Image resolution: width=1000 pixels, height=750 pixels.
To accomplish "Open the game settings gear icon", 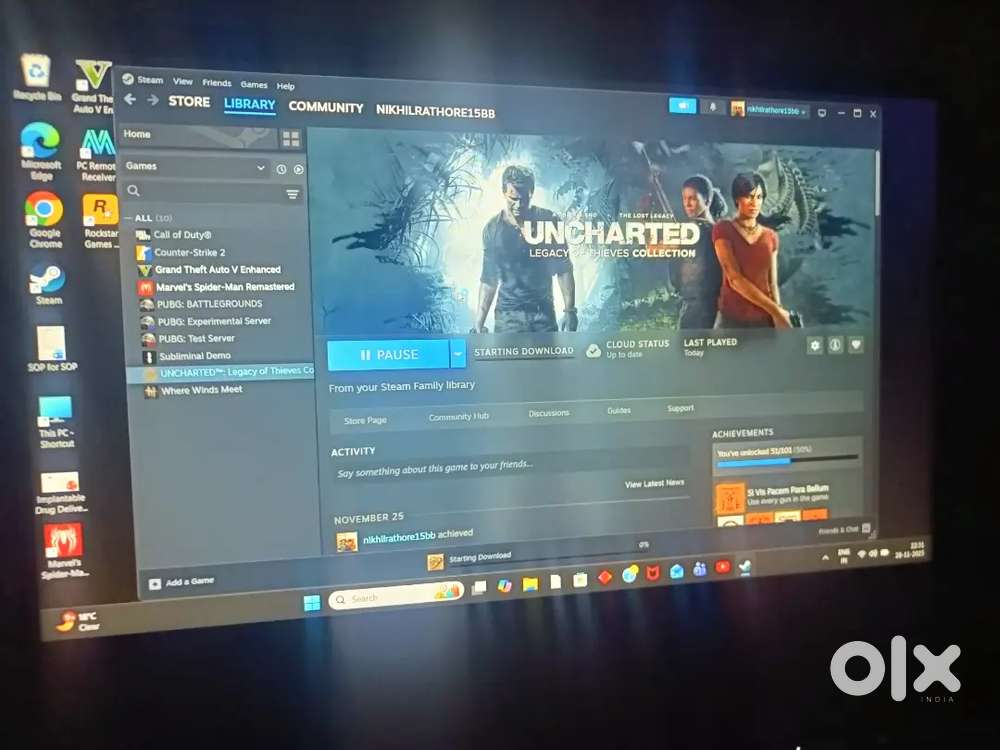I will pos(815,345).
